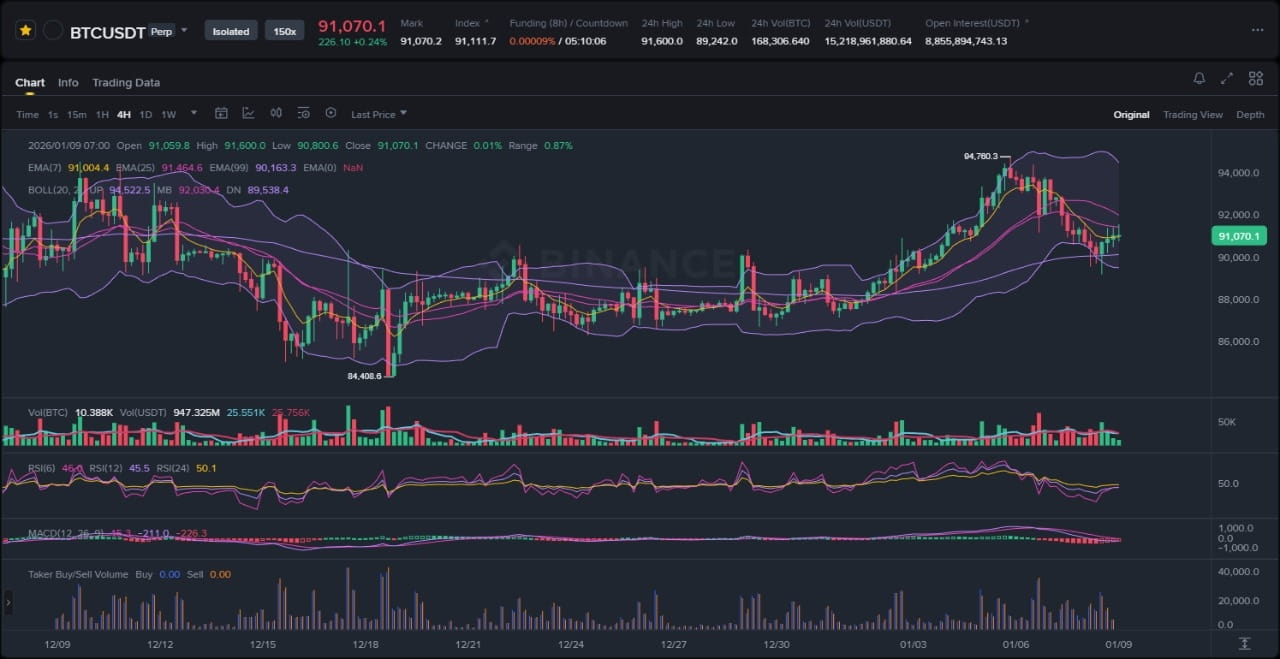Click the favorite star icon for BTCUSDT
1280x659 pixels.
click(25, 31)
